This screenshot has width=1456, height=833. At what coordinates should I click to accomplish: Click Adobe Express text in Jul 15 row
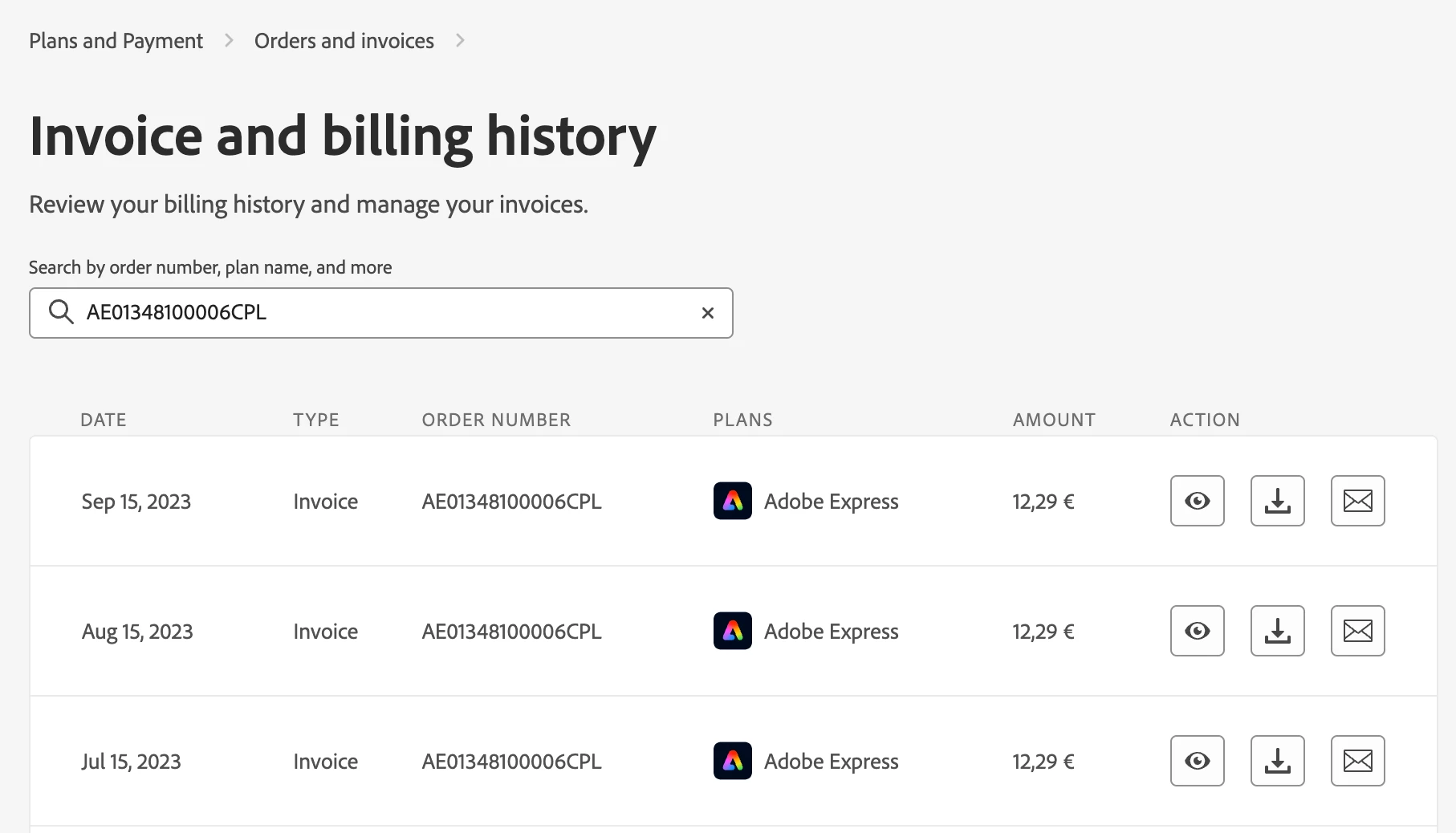pyautogui.click(x=831, y=762)
